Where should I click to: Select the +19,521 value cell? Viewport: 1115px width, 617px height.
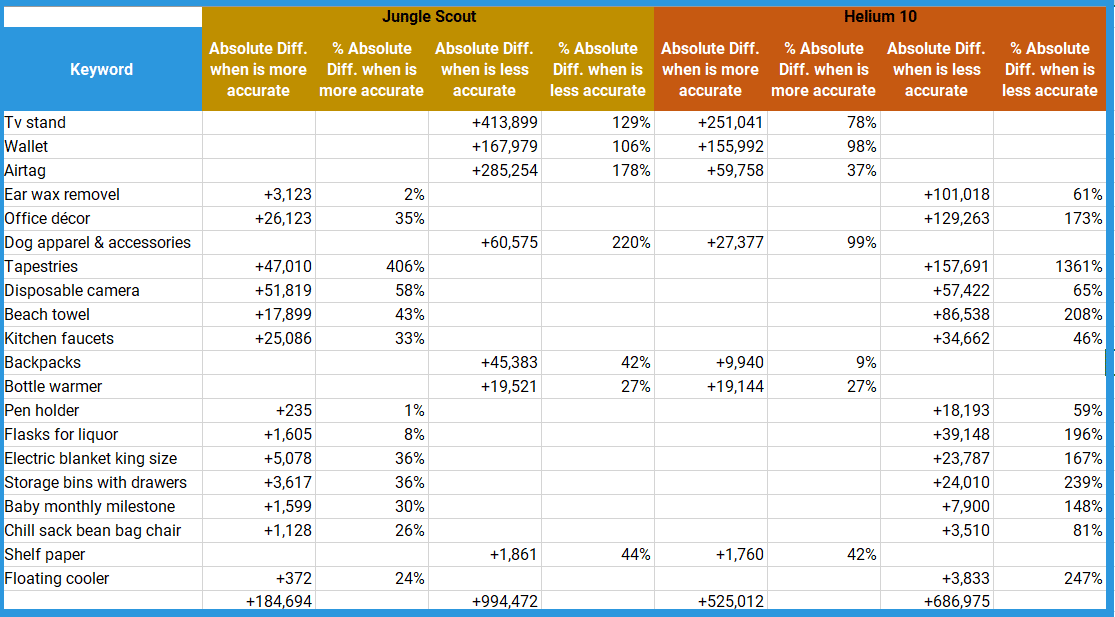(x=485, y=387)
